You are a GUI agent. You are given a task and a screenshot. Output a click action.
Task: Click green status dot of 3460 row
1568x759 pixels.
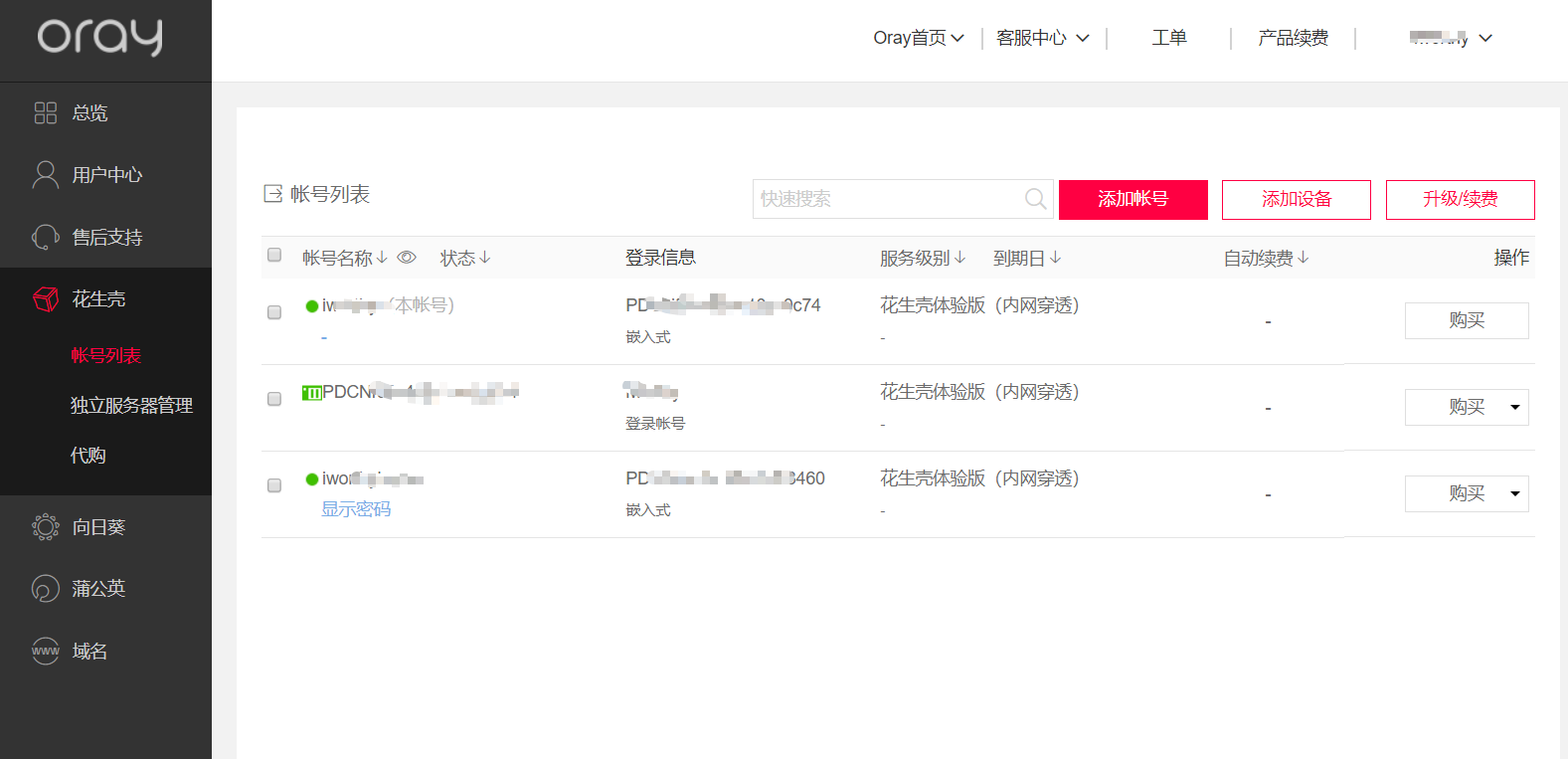[x=312, y=479]
